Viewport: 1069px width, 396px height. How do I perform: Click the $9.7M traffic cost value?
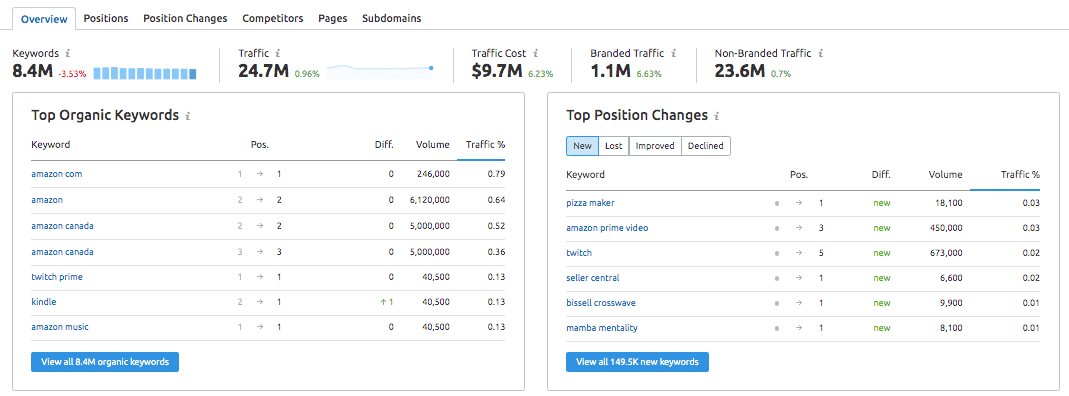497,70
